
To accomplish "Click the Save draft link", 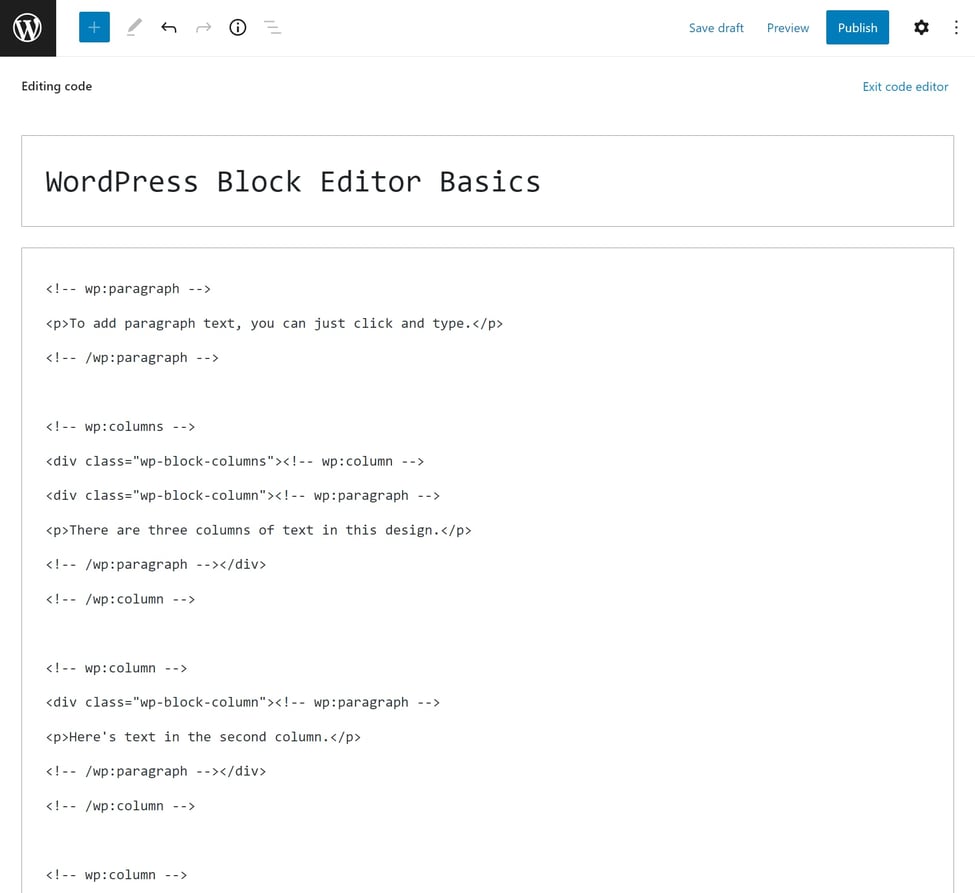I will pyautogui.click(x=716, y=28).
